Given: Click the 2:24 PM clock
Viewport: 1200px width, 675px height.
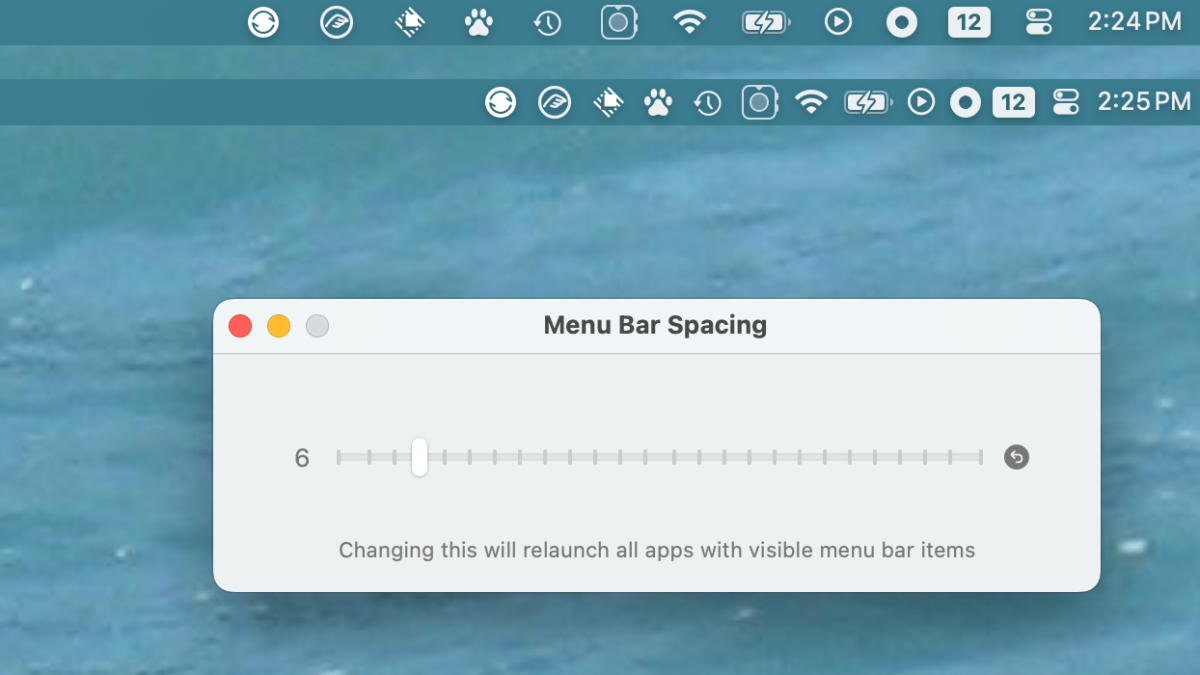Looking at the screenshot, I should click(1135, 21).
